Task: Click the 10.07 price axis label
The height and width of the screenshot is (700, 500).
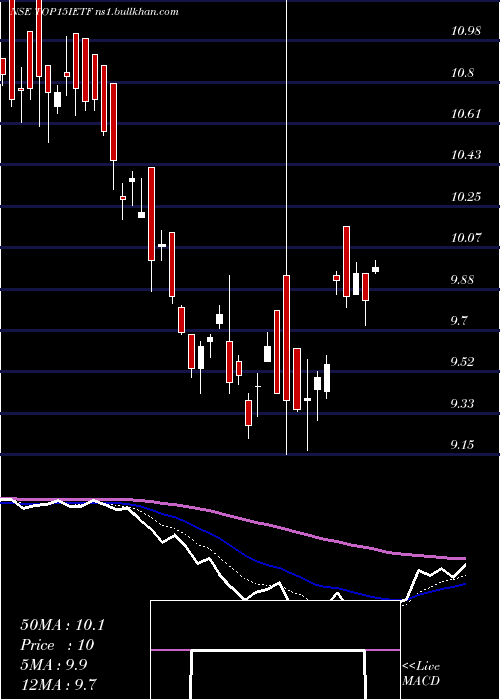Action: tap(466, 238)
